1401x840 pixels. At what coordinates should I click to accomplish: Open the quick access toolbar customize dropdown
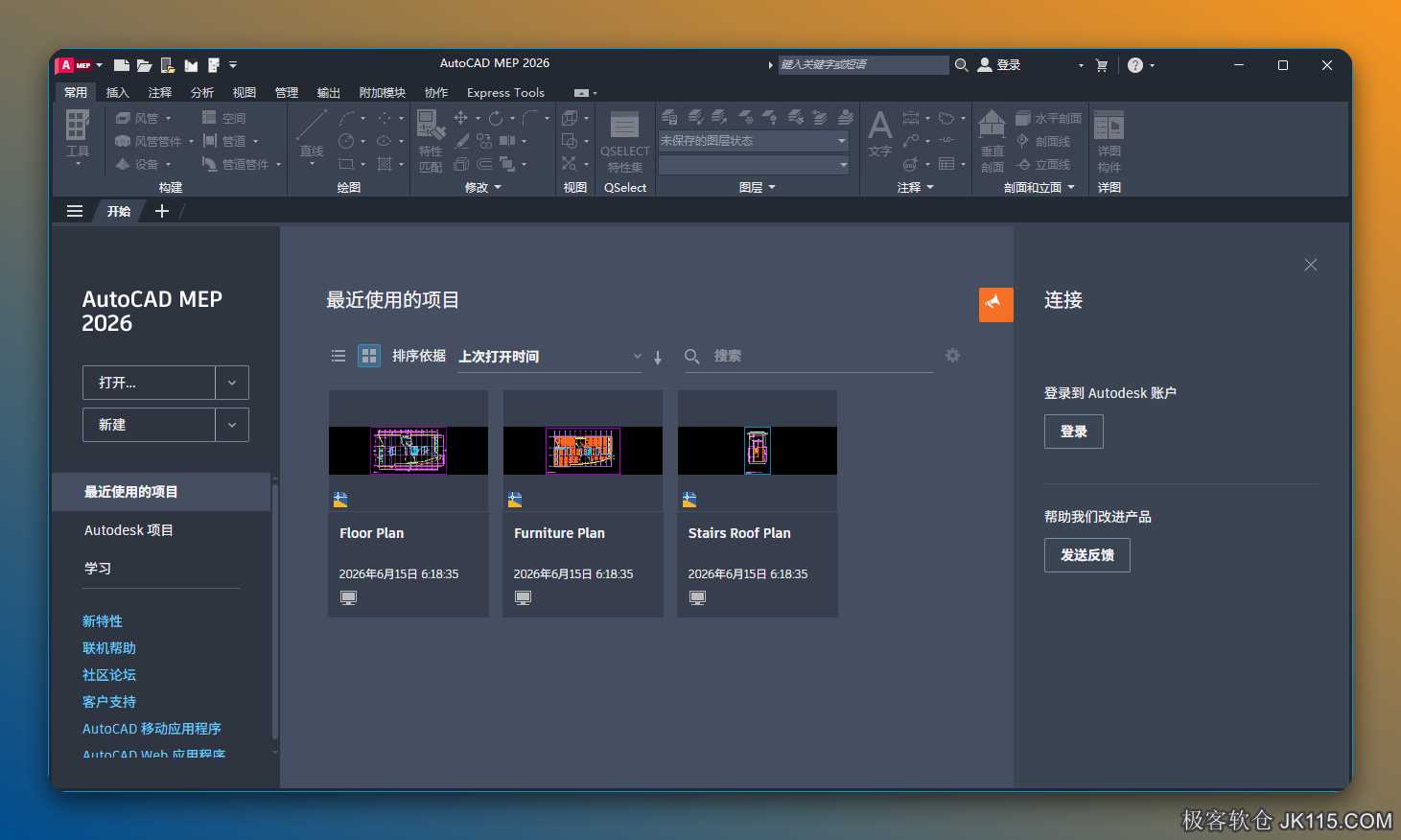click(233, 65)
